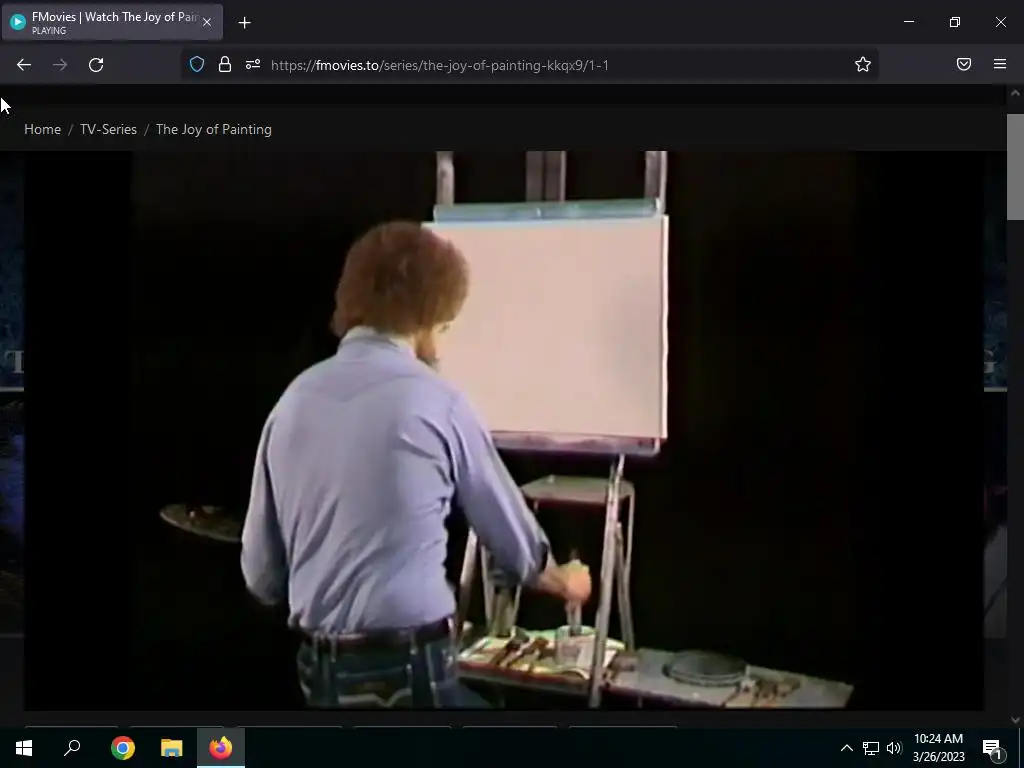
Task: Close the FMovies tab
Action: click(207, 22)
